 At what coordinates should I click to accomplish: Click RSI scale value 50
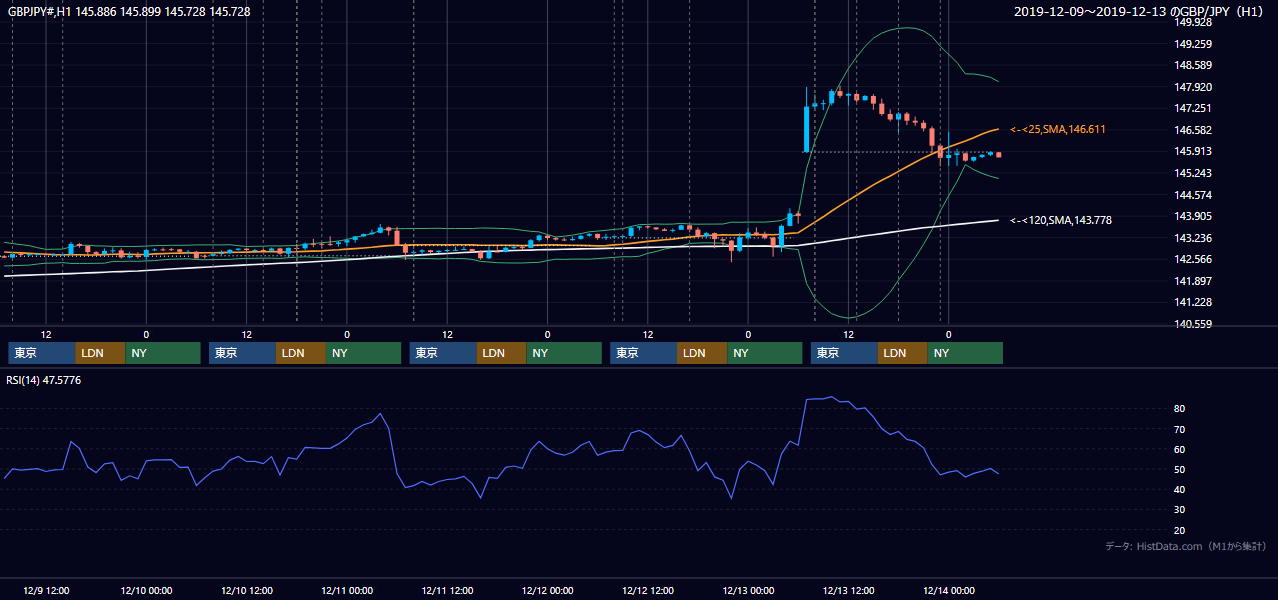click(x=1180, y=469)
